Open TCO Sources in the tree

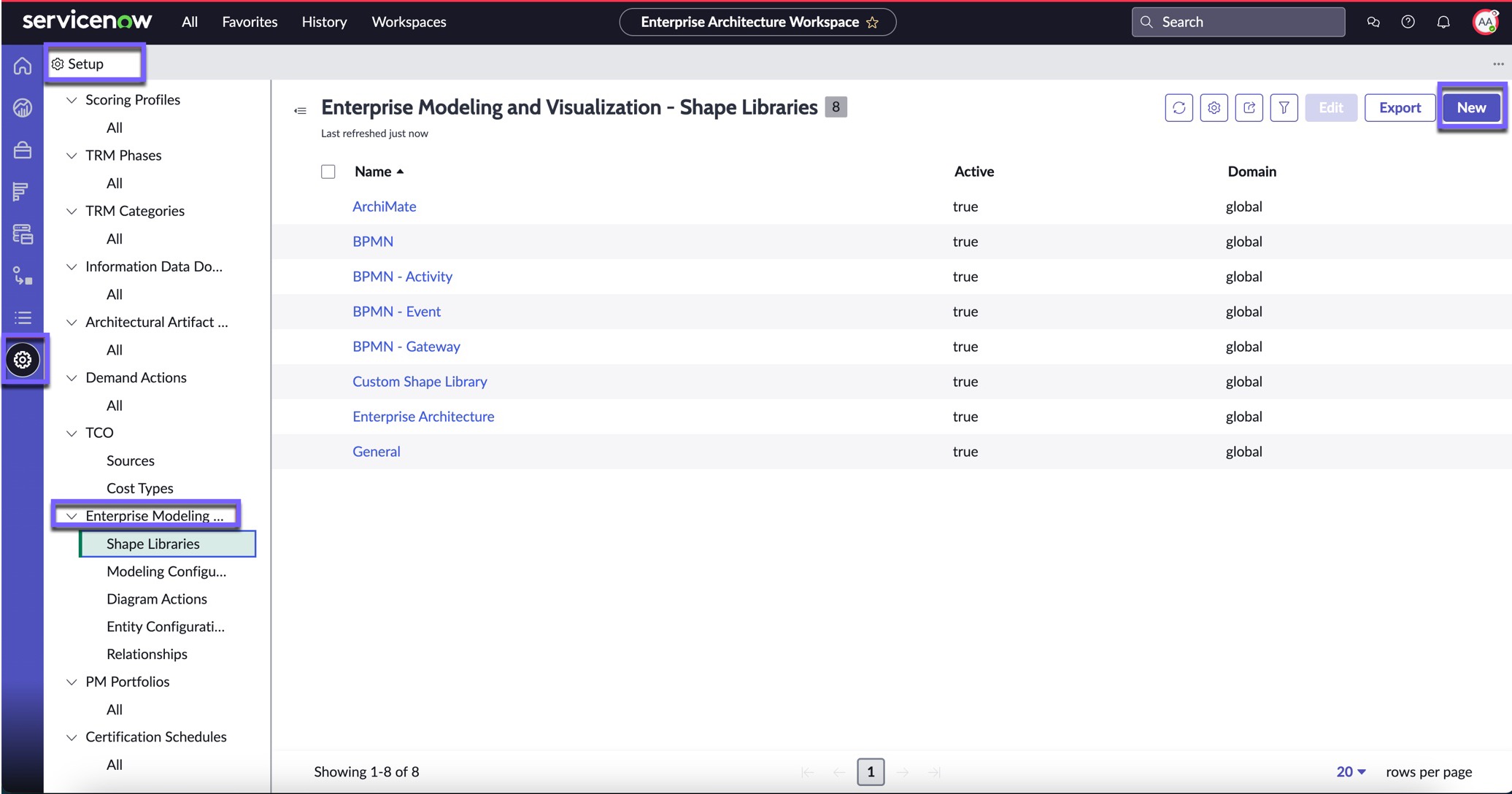130,460
